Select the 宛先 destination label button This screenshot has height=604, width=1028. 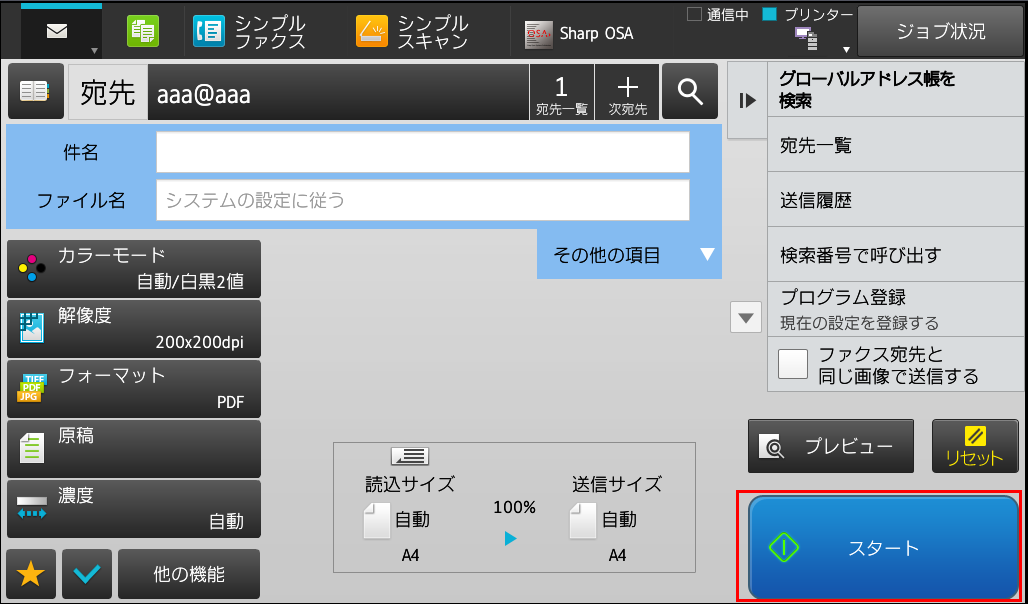tap(108, 92)
